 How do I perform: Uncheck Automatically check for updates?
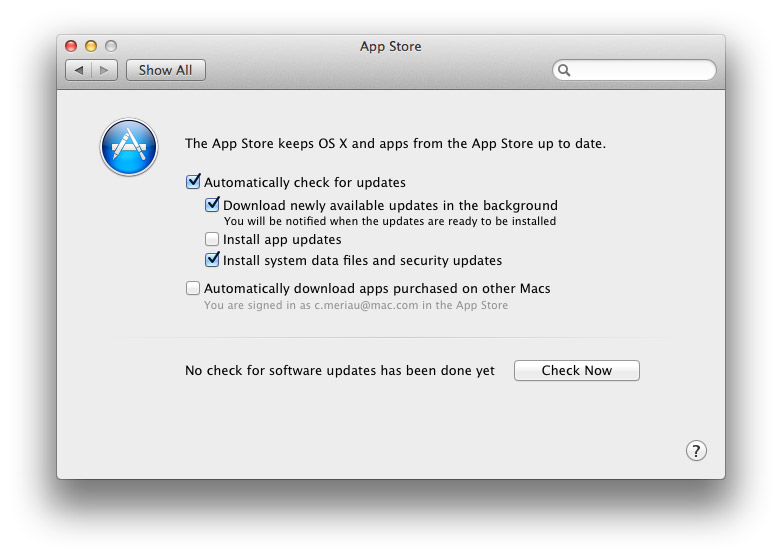(193, 182)
